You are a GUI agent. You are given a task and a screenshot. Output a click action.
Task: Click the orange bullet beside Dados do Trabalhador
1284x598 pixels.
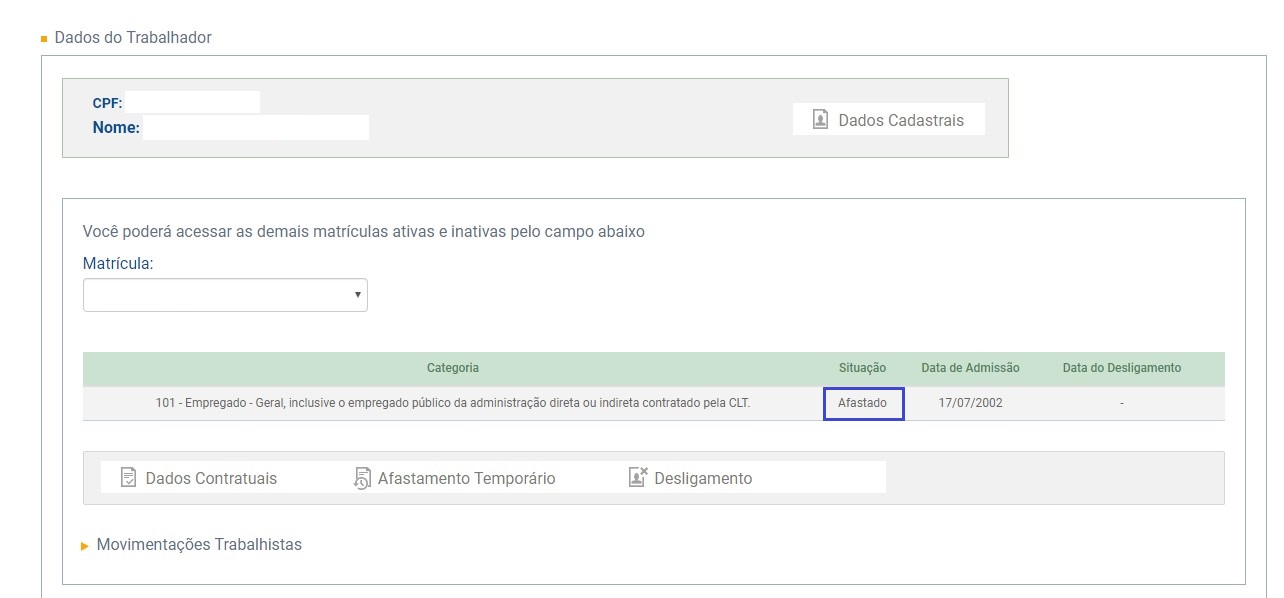(44, 39)
